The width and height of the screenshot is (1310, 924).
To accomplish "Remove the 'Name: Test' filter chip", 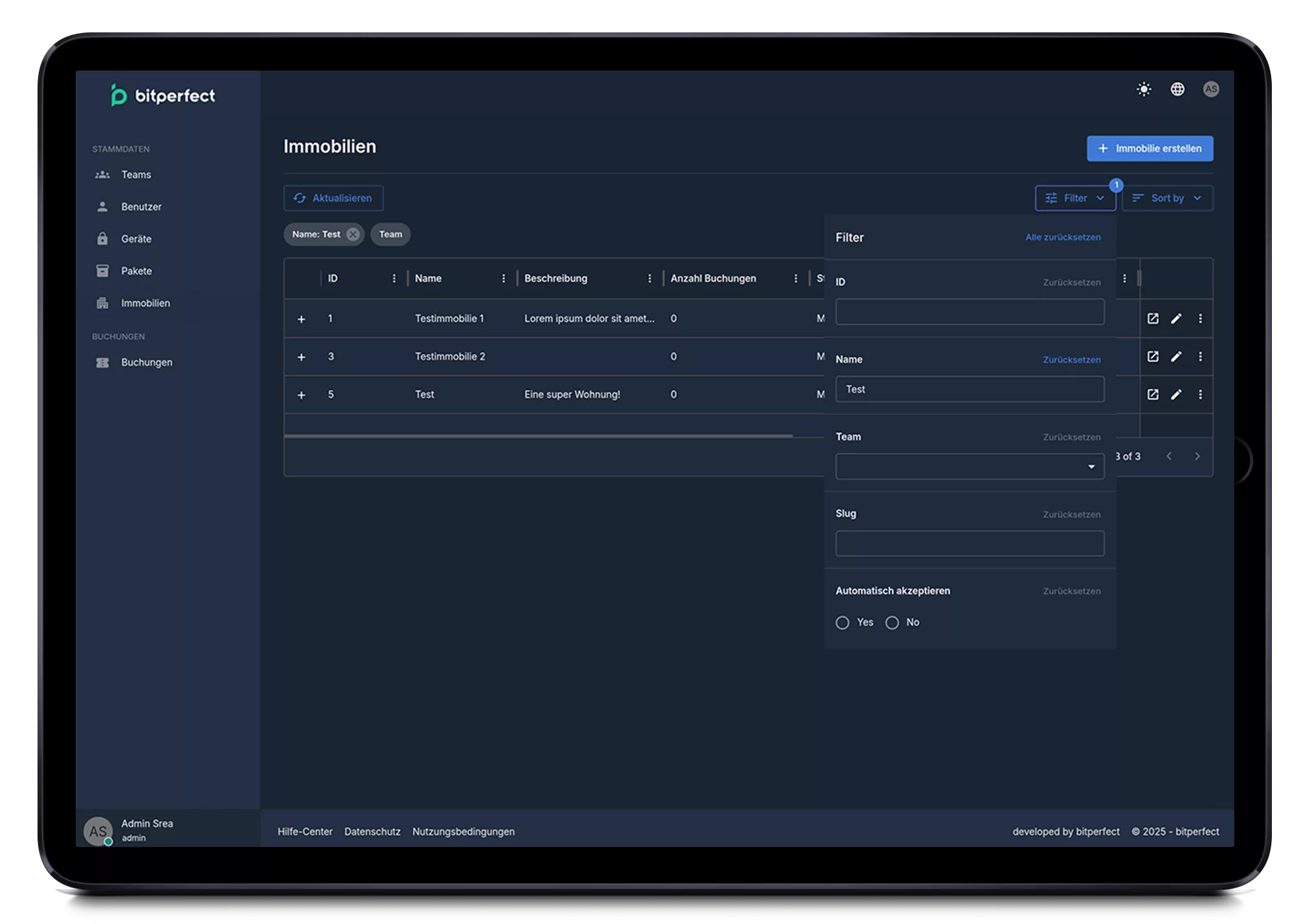I will pos(353,234).
